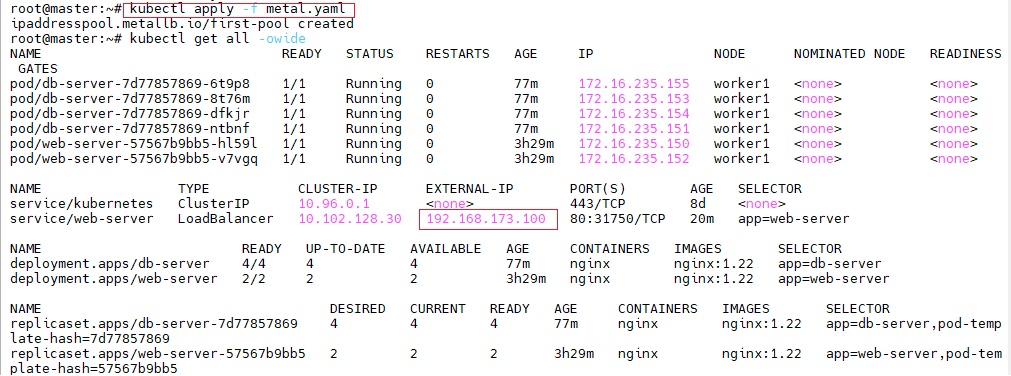Screen dimensions: 1011x376
Task: Click port value 443/TCP
Action: [598, 204]
